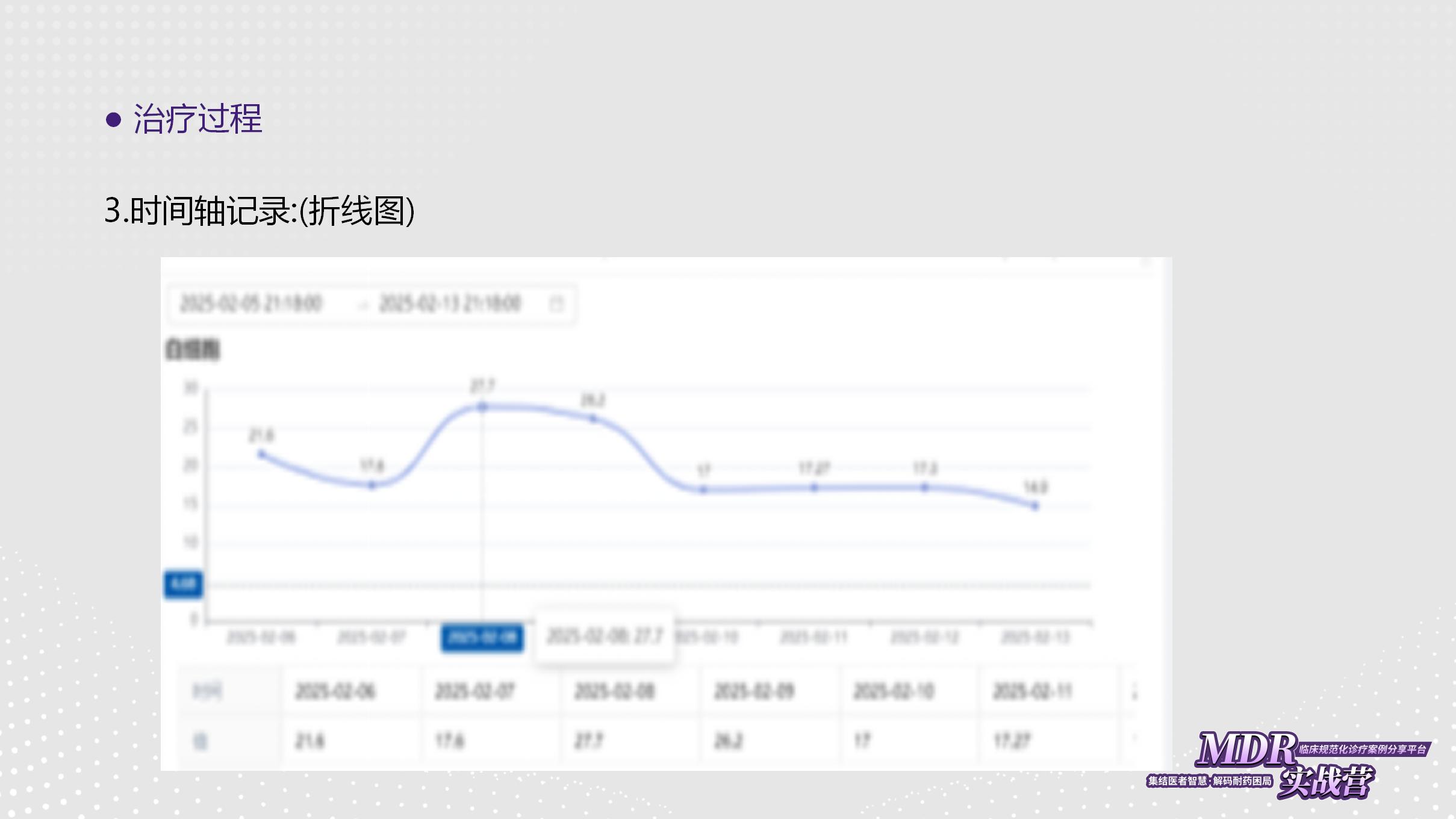
Task: Click the end date 2025-02-13 21:18:00 field
Action: coord(450,304)
